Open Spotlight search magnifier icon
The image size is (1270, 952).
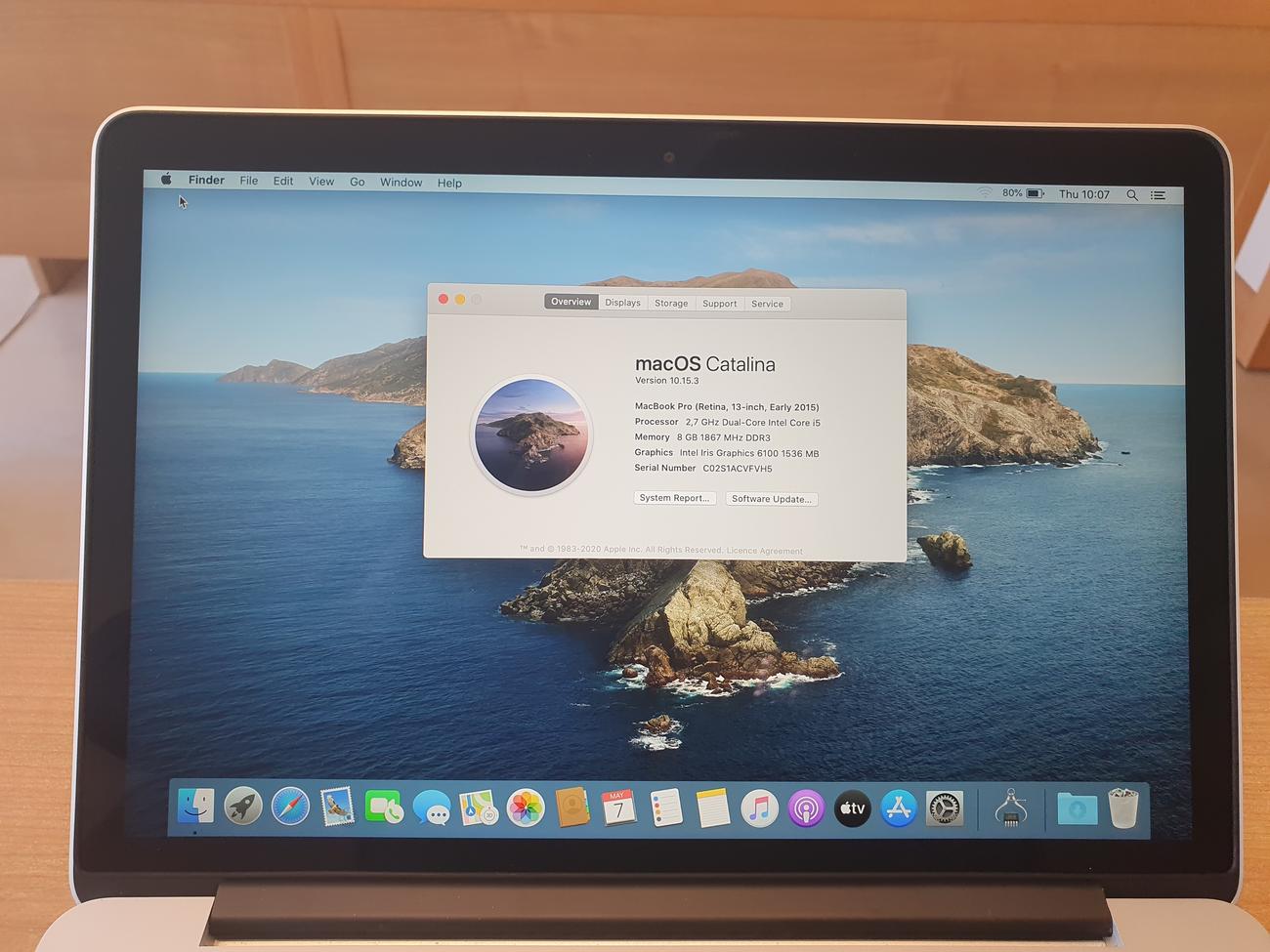click(1132, 194)
